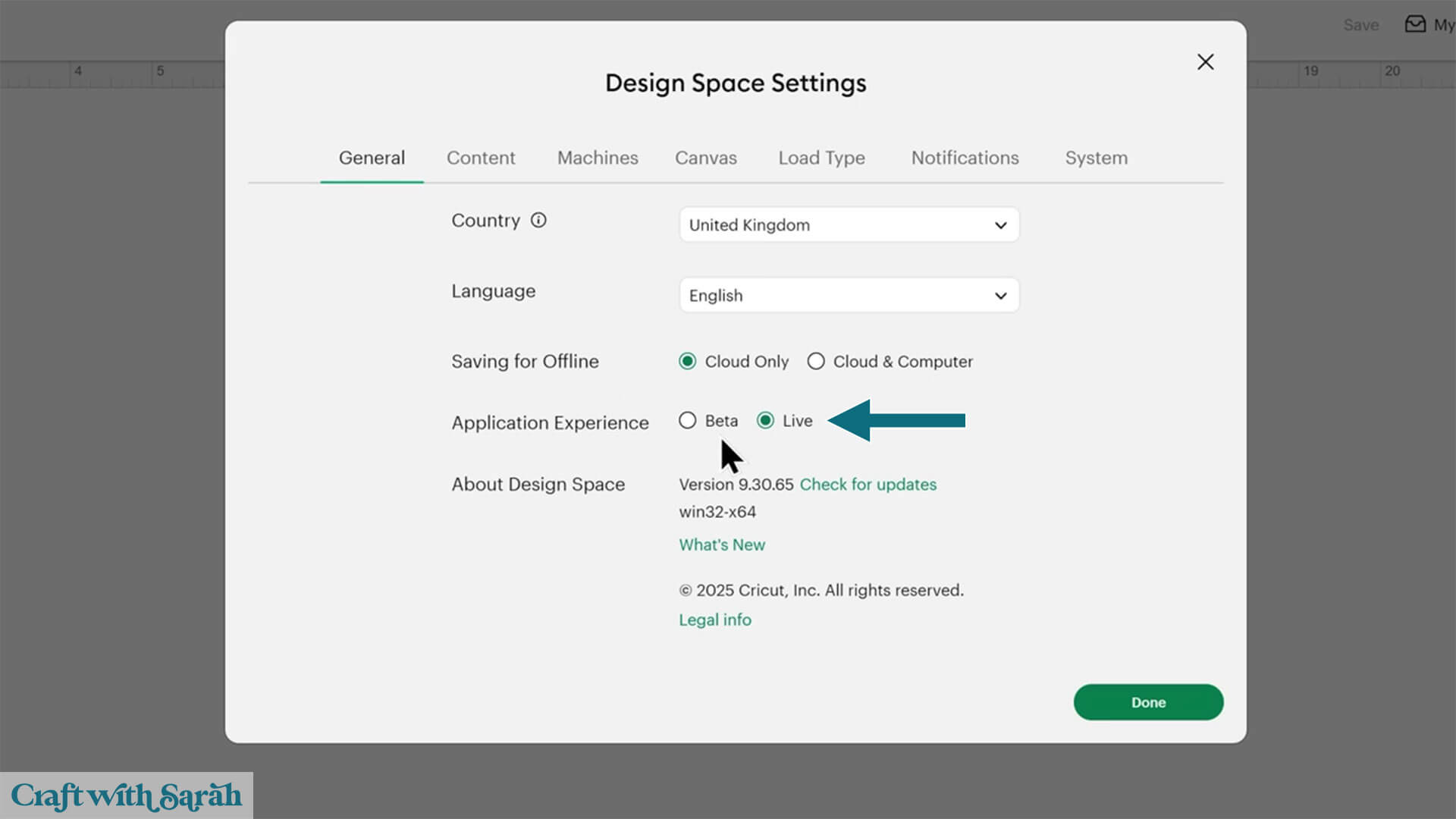
Task: Click the mail envelope icon
Action: click(x=1415, y=24)
